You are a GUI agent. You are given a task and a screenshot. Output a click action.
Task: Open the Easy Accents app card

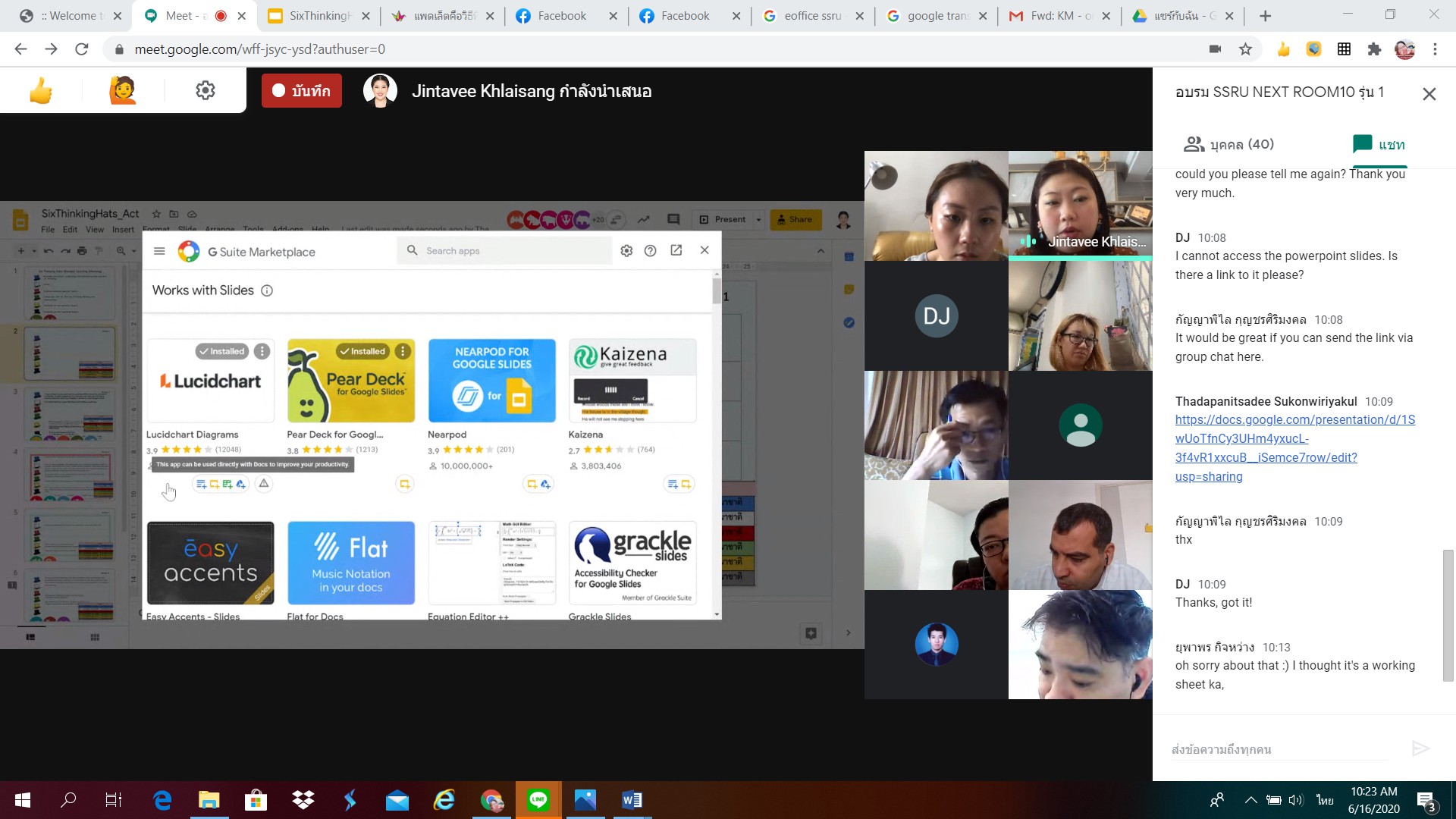[x=210, y=563]
